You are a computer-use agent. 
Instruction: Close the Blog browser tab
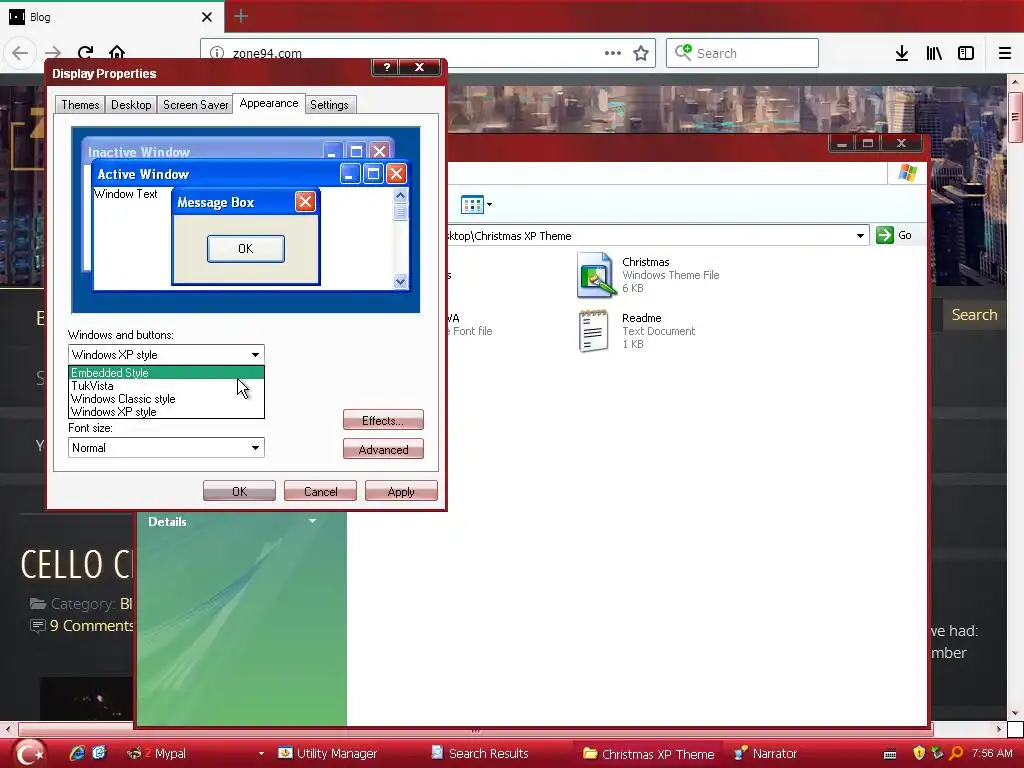(207, 17)
